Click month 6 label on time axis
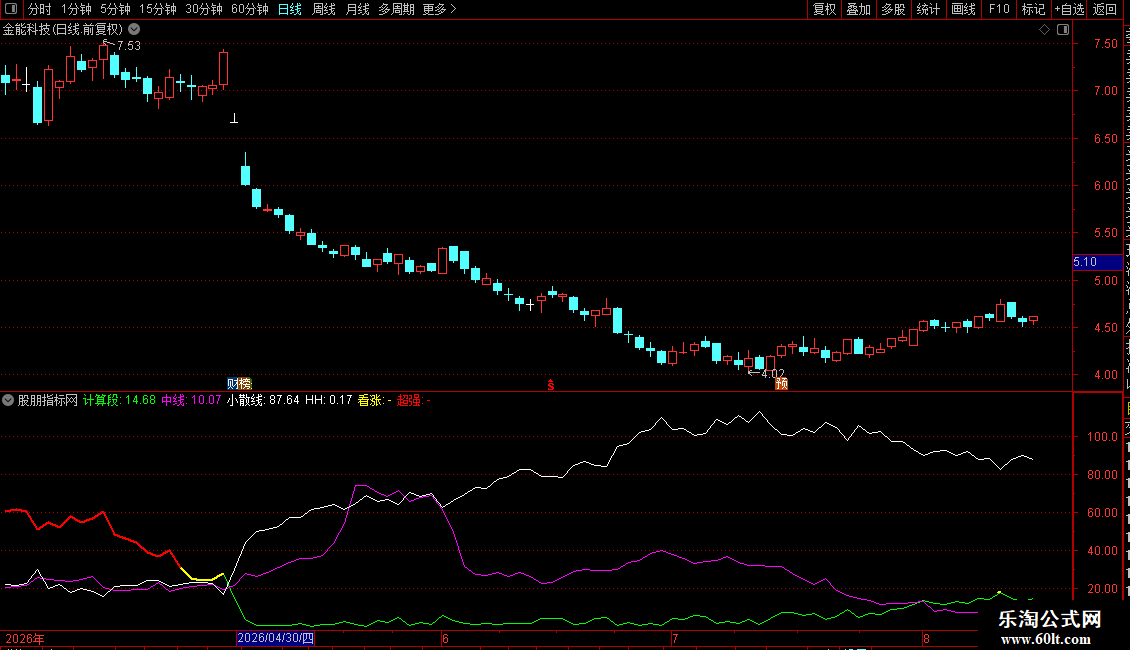This screenshot has height=650, width=1130. (445, 638)
